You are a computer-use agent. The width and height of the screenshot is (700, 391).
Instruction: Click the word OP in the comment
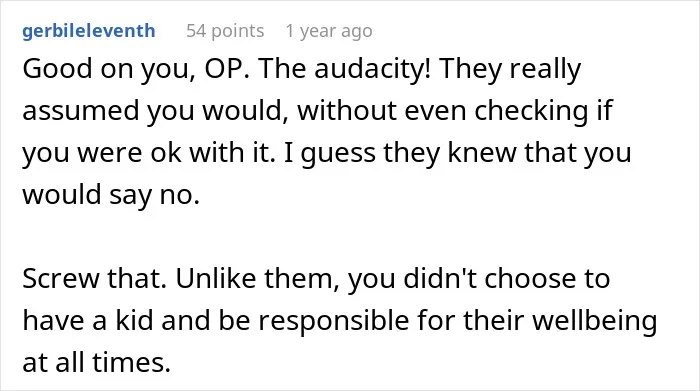[226, 69]
